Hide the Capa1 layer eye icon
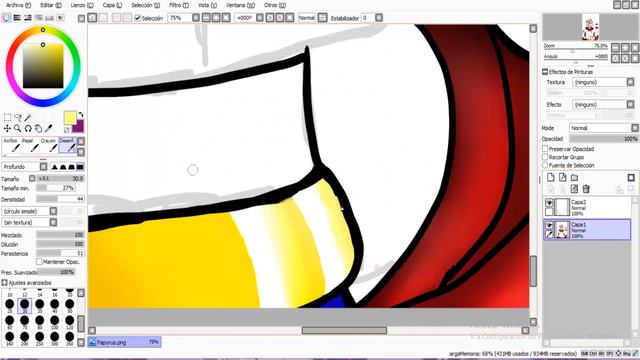This screenshot has width=640, height=360. [x=549, y=225]
